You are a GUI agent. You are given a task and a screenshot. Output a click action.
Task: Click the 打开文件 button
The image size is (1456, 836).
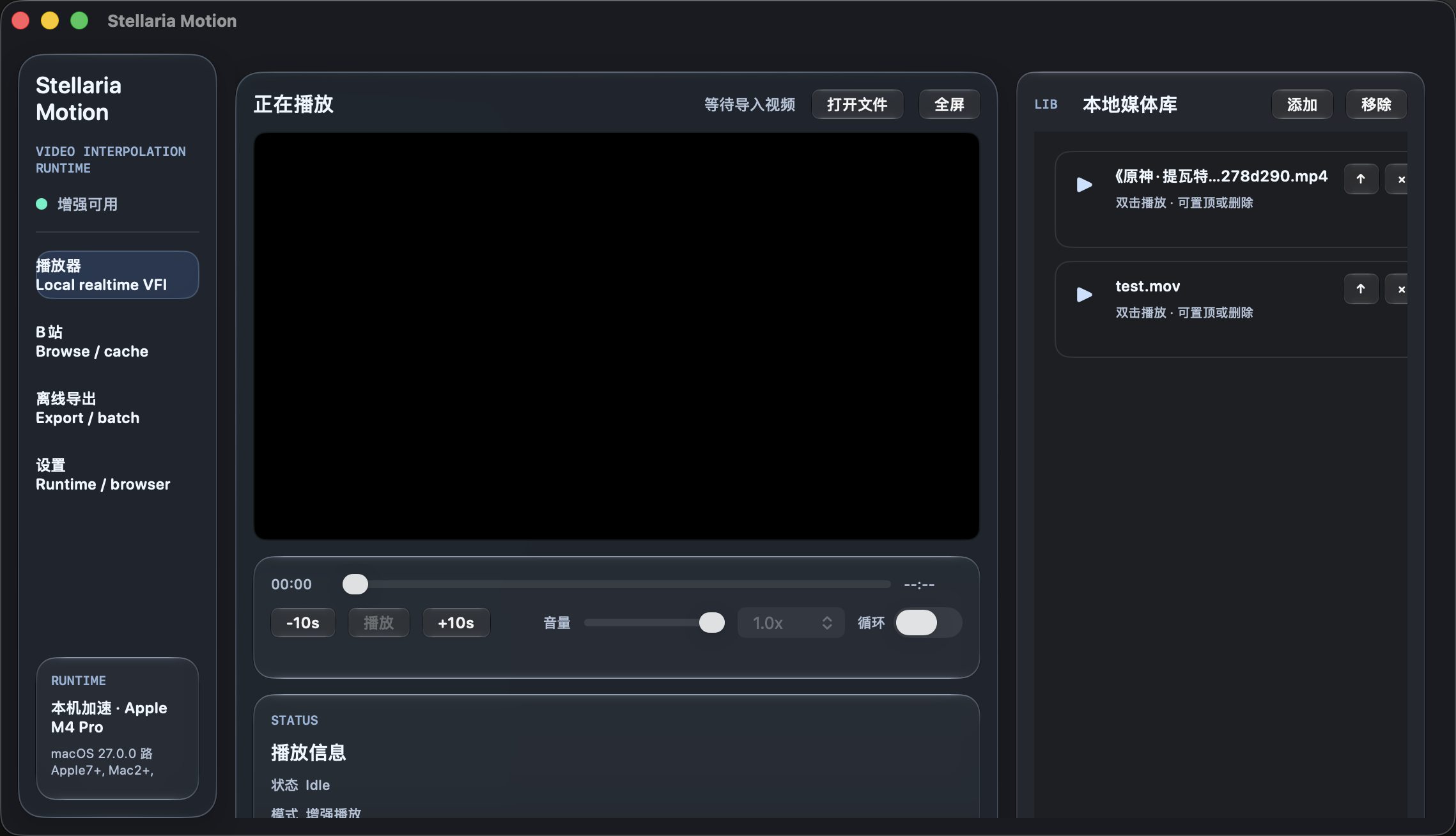point(857,104)
